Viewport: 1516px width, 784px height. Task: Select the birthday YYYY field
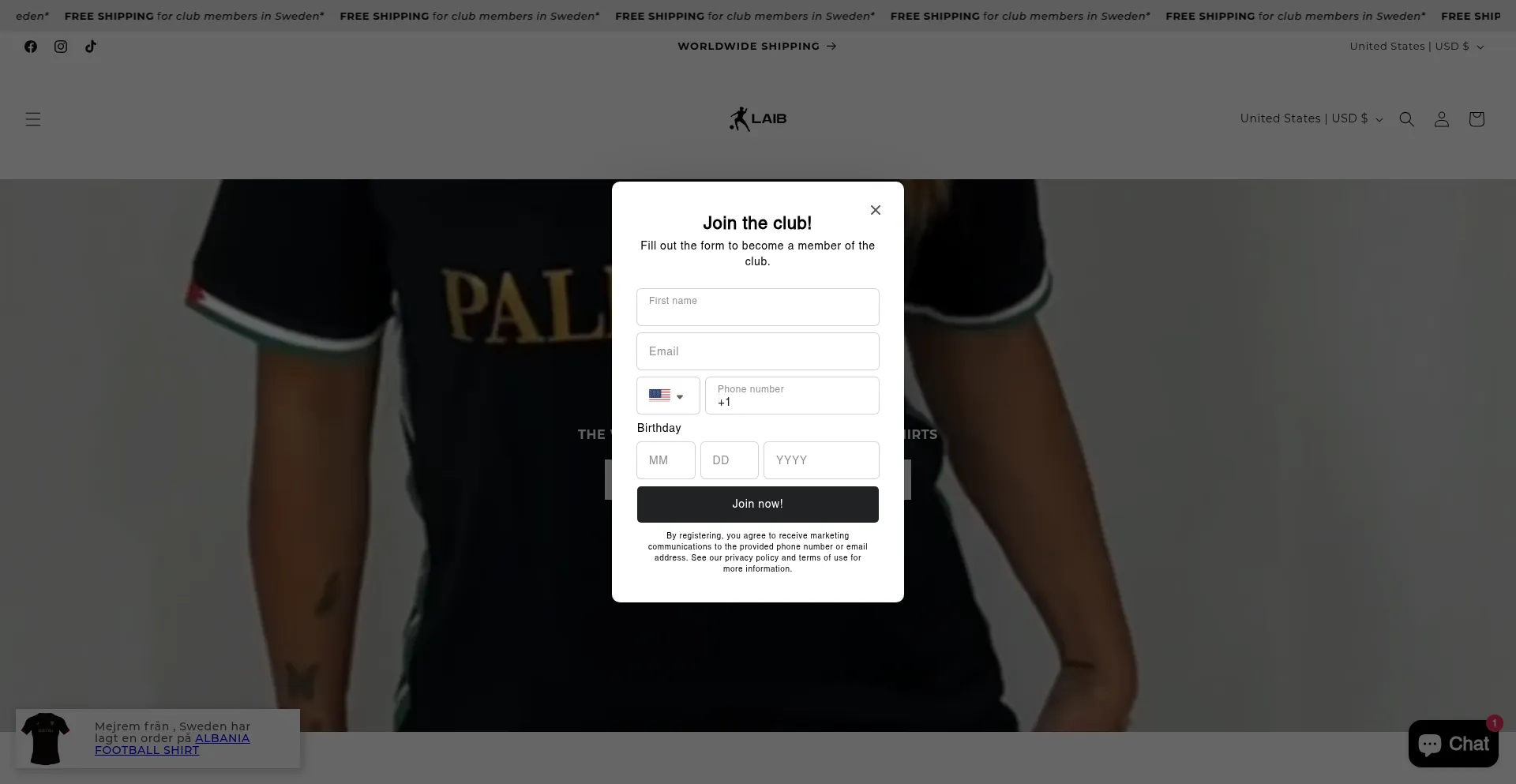821,460
